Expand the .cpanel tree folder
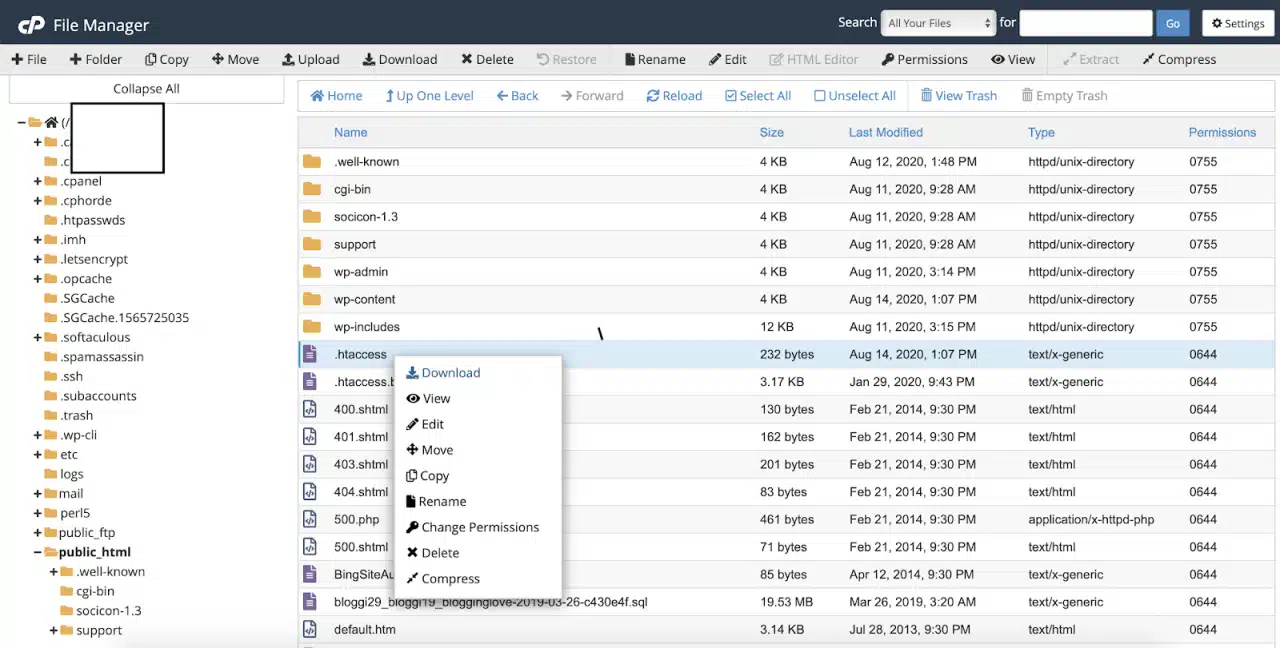This screenshot has width=1280, height=648. point(38,181)
